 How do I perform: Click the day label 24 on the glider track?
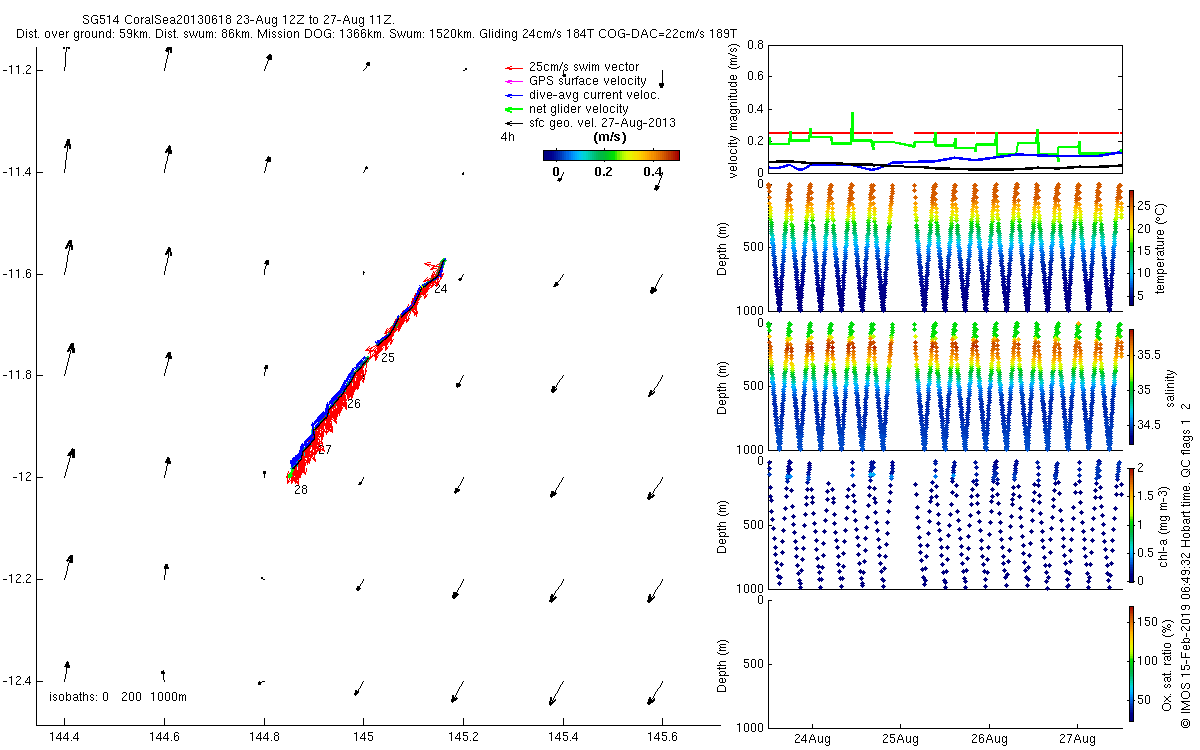click(441, 289)
